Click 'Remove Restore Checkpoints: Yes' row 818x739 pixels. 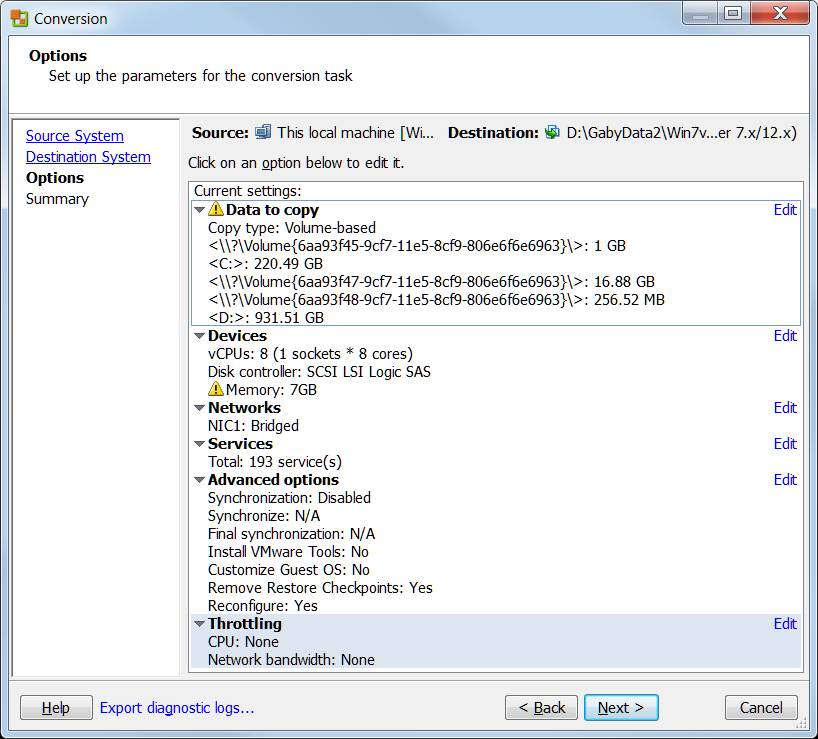(x=320, y=588)
